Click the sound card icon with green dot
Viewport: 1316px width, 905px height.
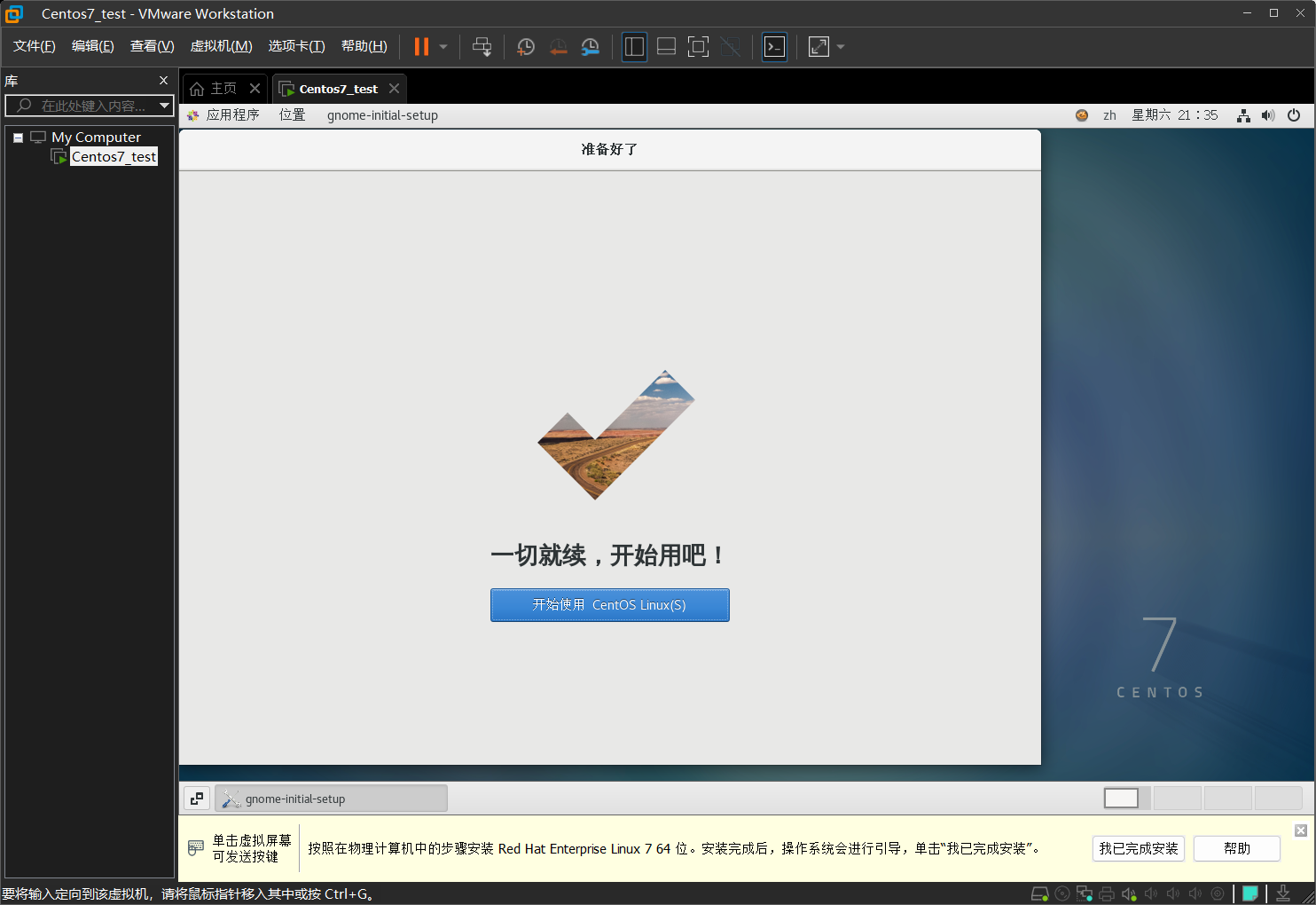pos(1129,893)
